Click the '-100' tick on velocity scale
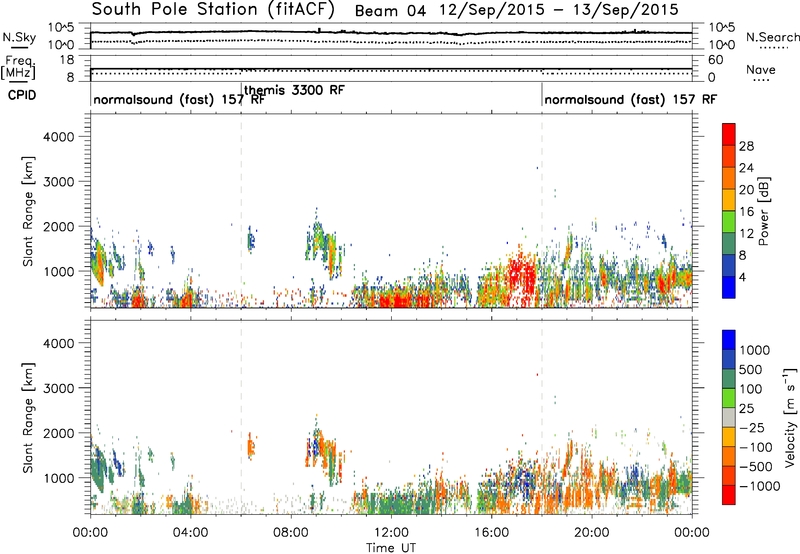Screen dimensions: 800x554 pos(755,447)
